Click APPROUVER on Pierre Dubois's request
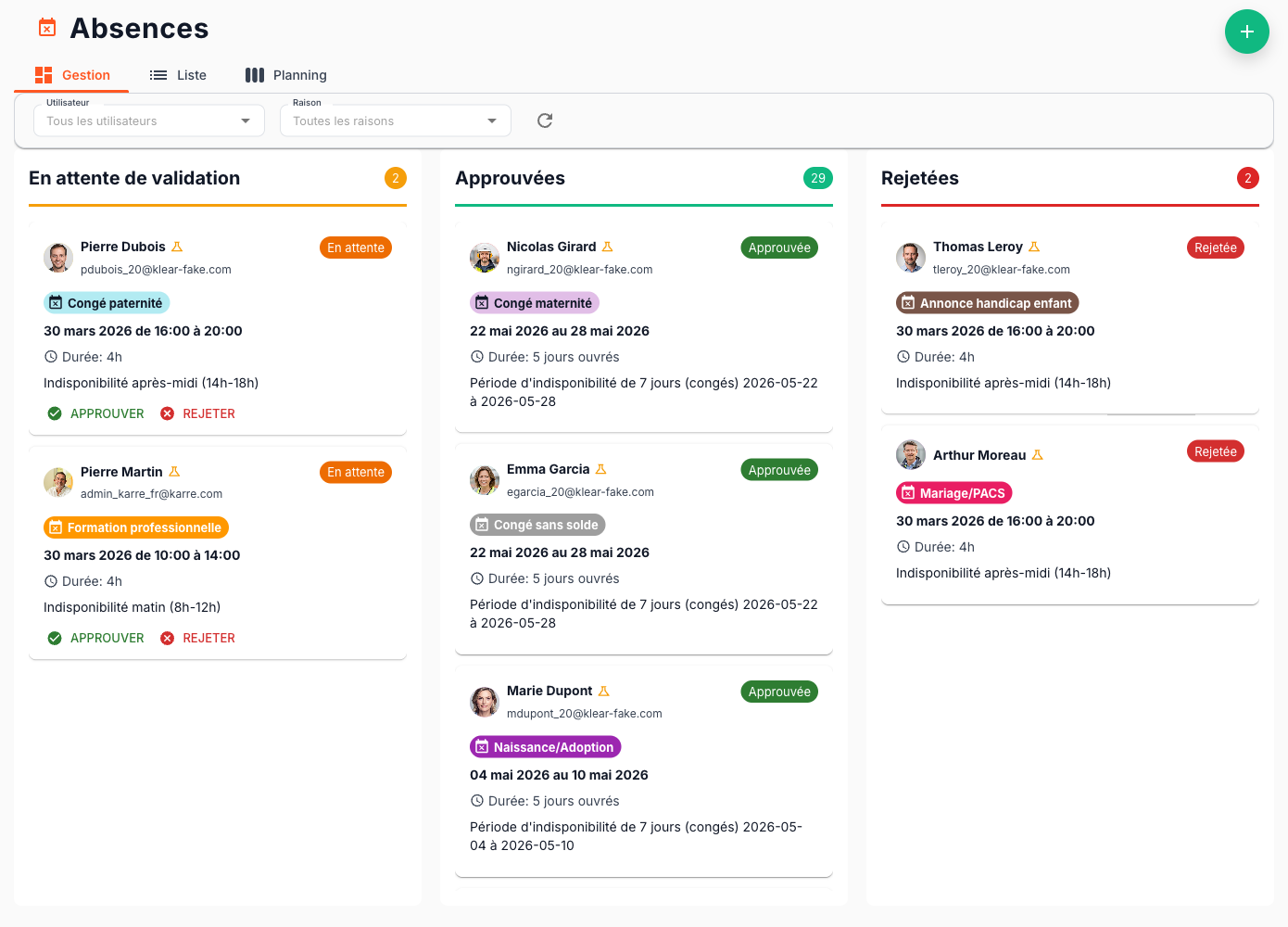The width and height of the screenshot is (1288, 927). click(106, 413)
